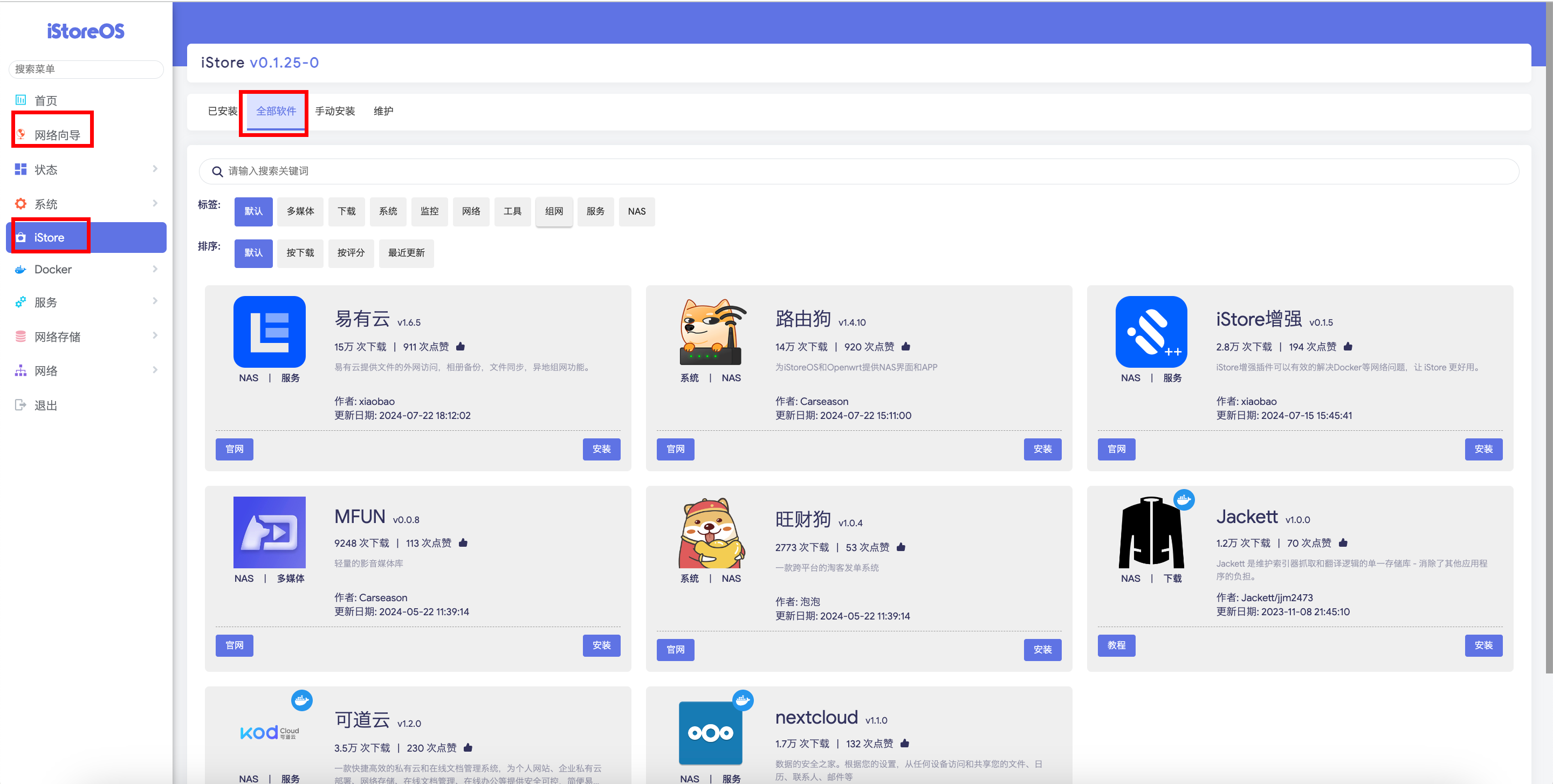Viewport: 1553px width, 784px height.
Task: Expand the 网络 menu chevron
Action: [x=155, y=369]
